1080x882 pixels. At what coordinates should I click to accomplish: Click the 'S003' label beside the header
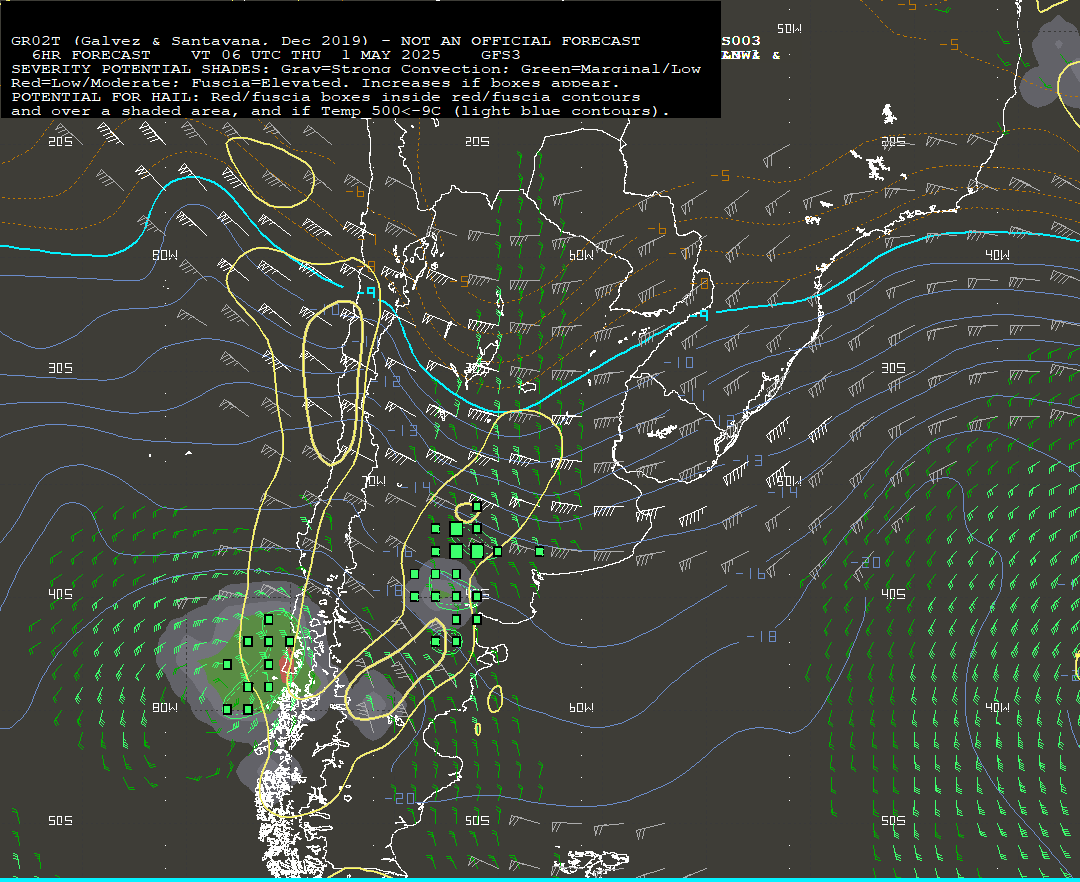click(x=741, y=41)
